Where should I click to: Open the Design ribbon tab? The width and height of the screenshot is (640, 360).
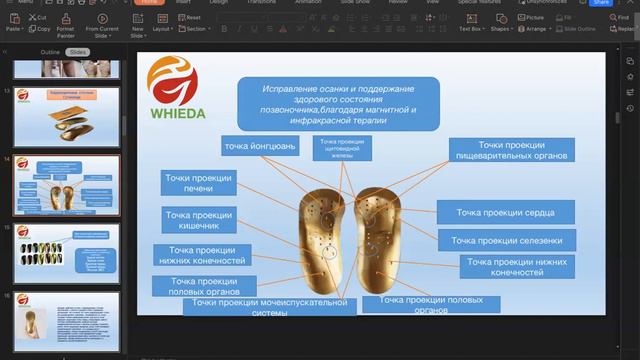pyautogui.click(x=219, y=2)
